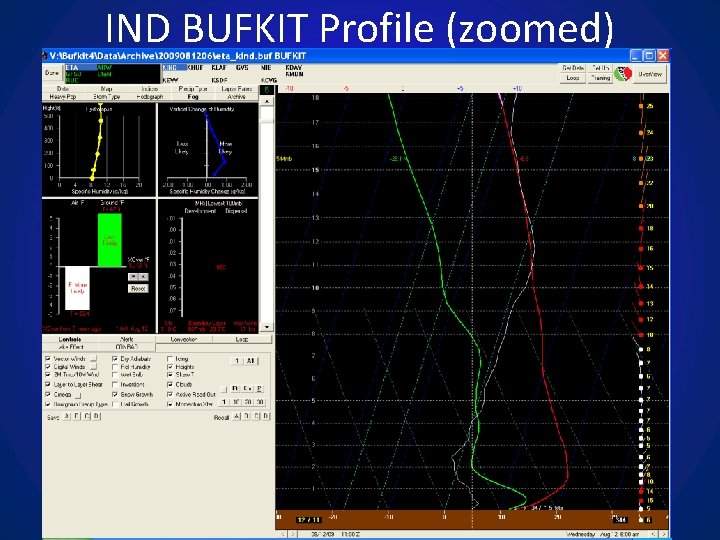Click the small button beside Vector Winds
720x540 pixels.
(94, 359)
